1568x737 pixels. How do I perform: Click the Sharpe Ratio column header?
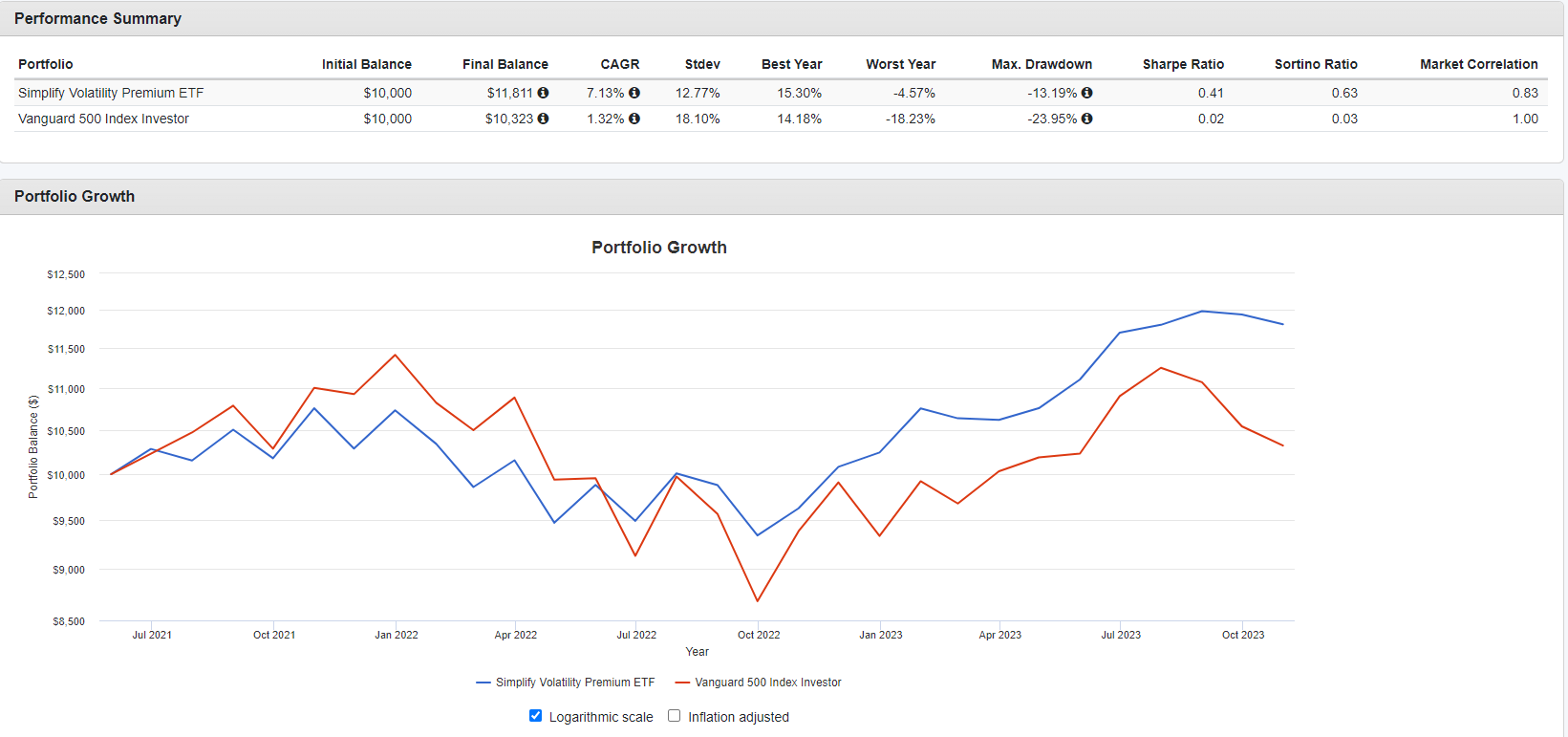click(1183, 64)
